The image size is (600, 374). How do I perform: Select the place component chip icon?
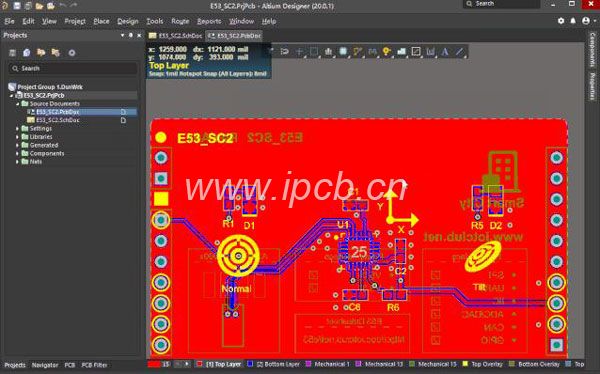pos(343,52)
